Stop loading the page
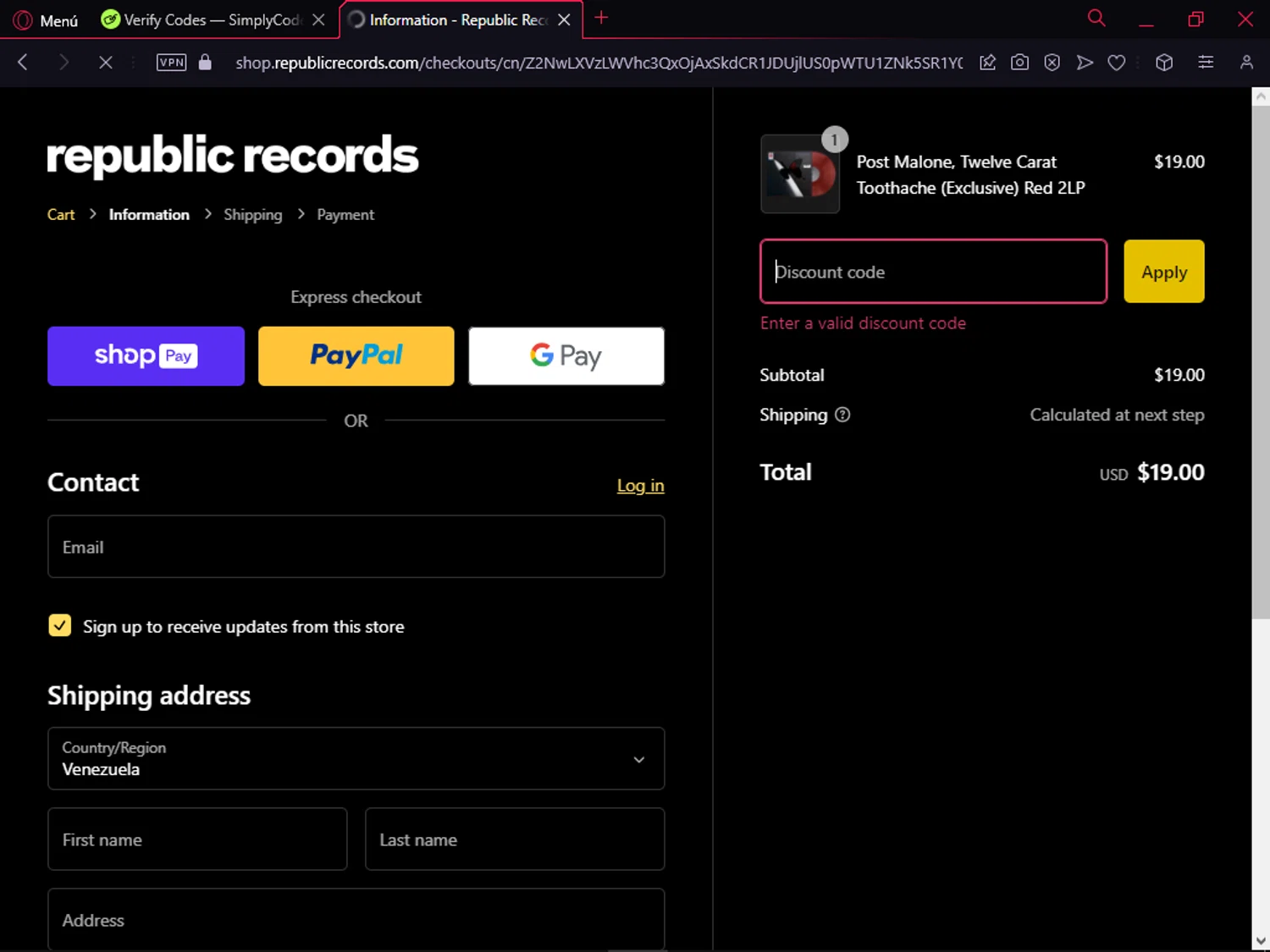This screenshot has width=1270, height=952. point(105,62)
